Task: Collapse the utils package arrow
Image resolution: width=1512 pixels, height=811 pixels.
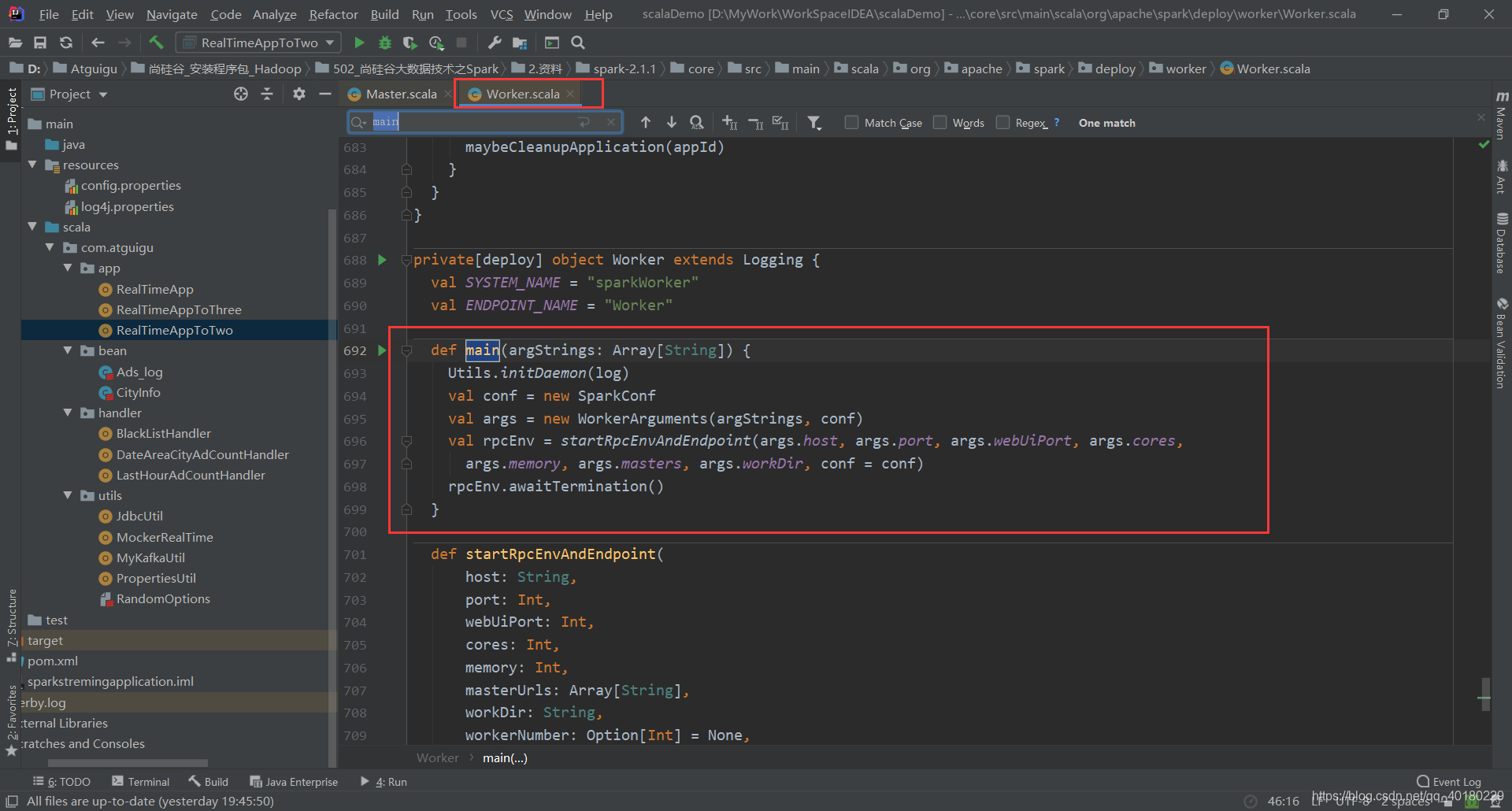Action: [68, 495]
